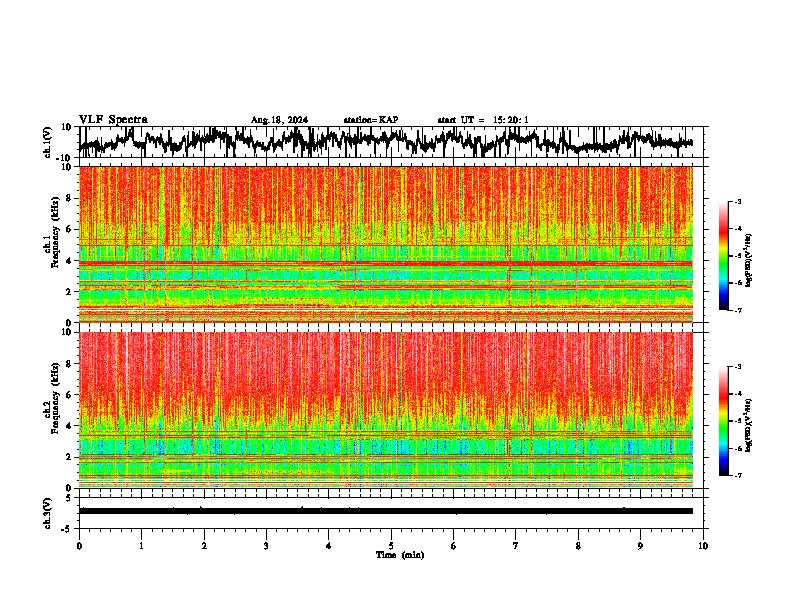Click the "-3" label on ch.1 color bar
This screenshot has height=612, width=792.
pos(737,201)
